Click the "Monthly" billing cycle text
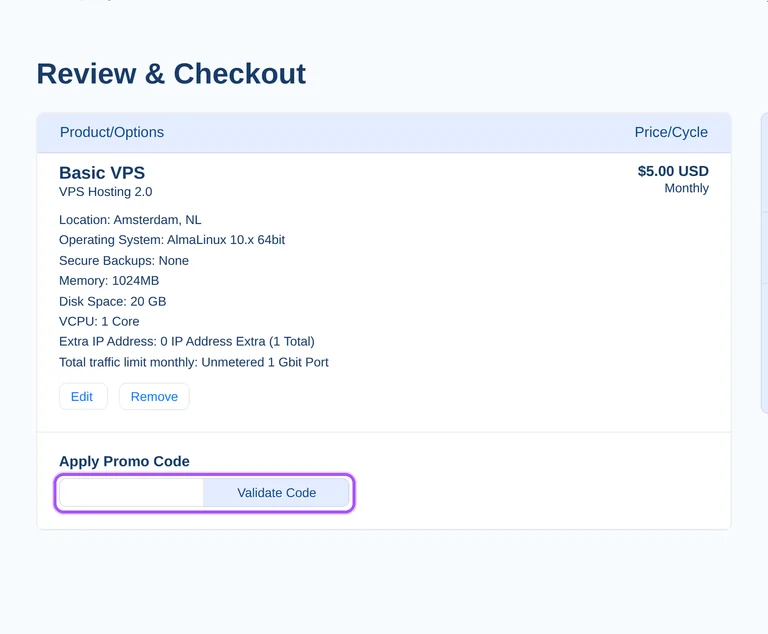This screenshot has width=768, height=634. tap(686, 188)
